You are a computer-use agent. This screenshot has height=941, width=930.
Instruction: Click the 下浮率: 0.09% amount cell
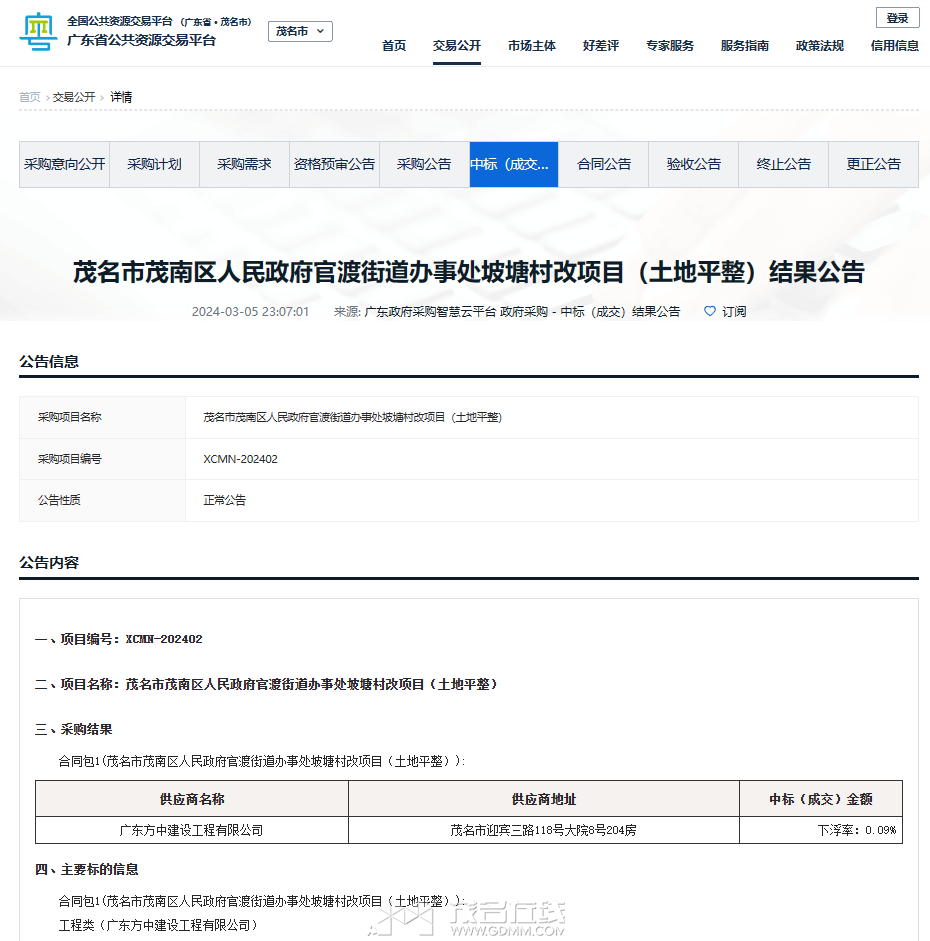(x=821, y=830)
